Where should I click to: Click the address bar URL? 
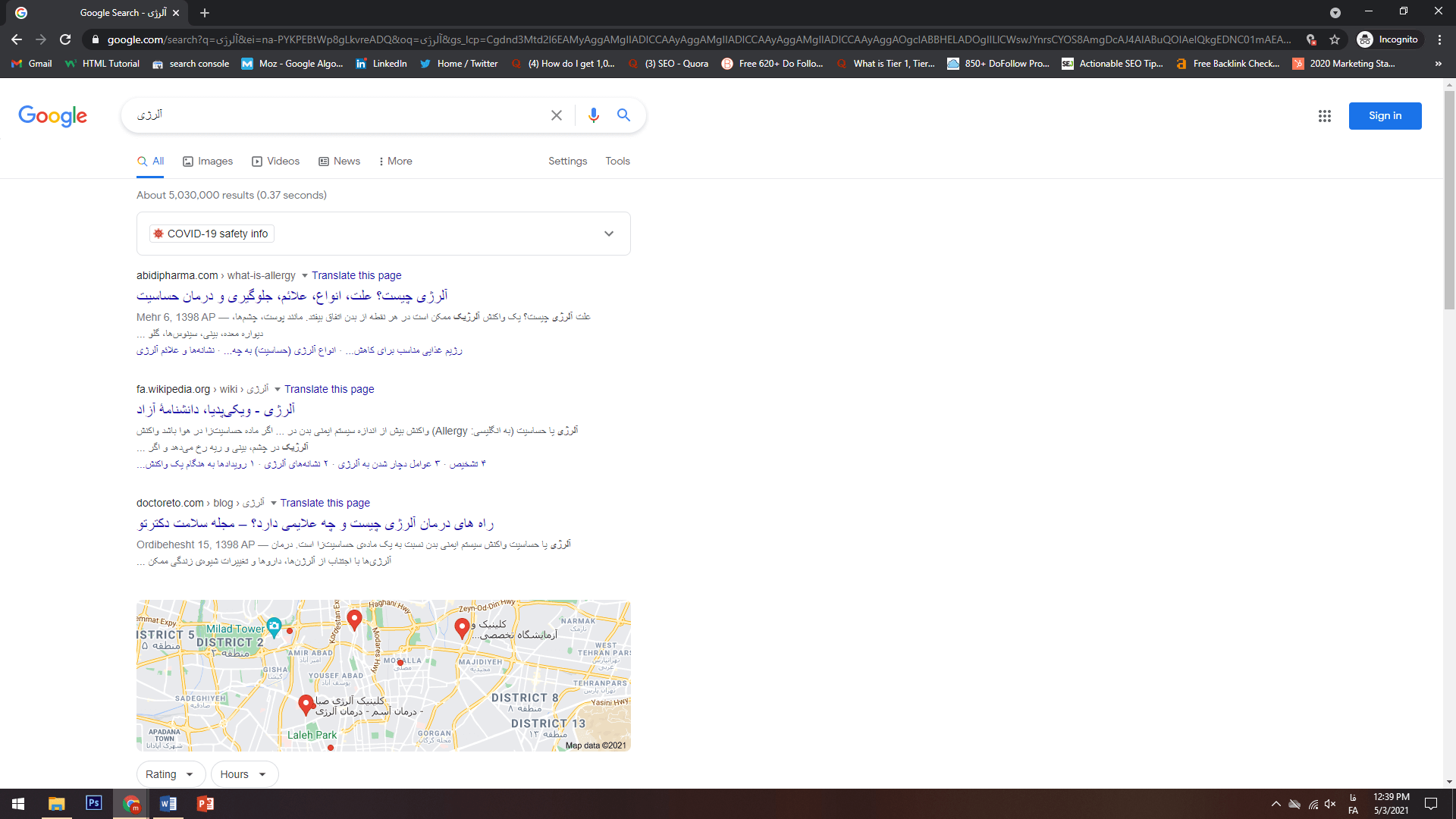(698, 39)
